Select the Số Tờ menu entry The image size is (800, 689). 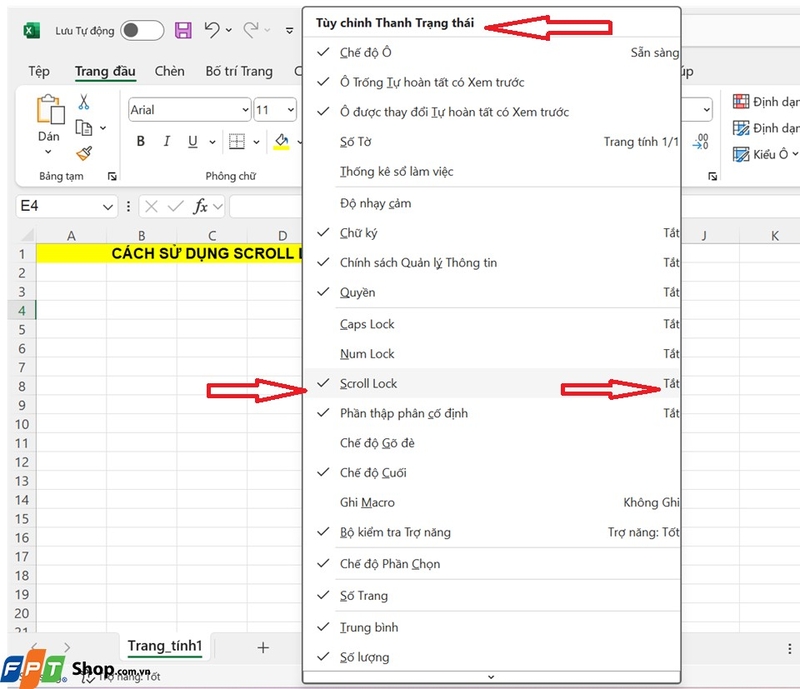(x=492, y=142)
